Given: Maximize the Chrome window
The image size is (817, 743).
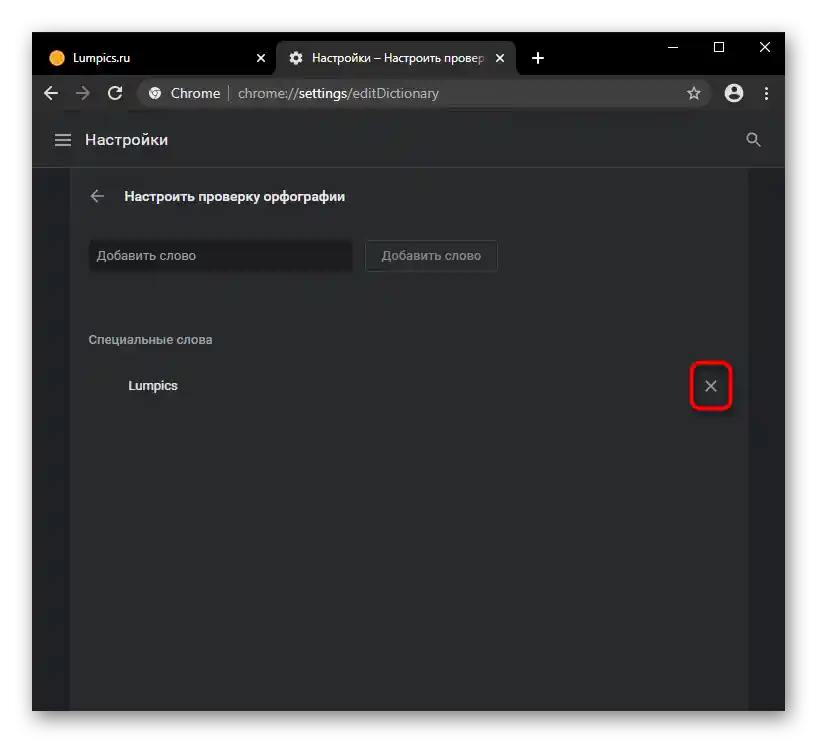Looking at the screenshot, I should tap(719, 47).
